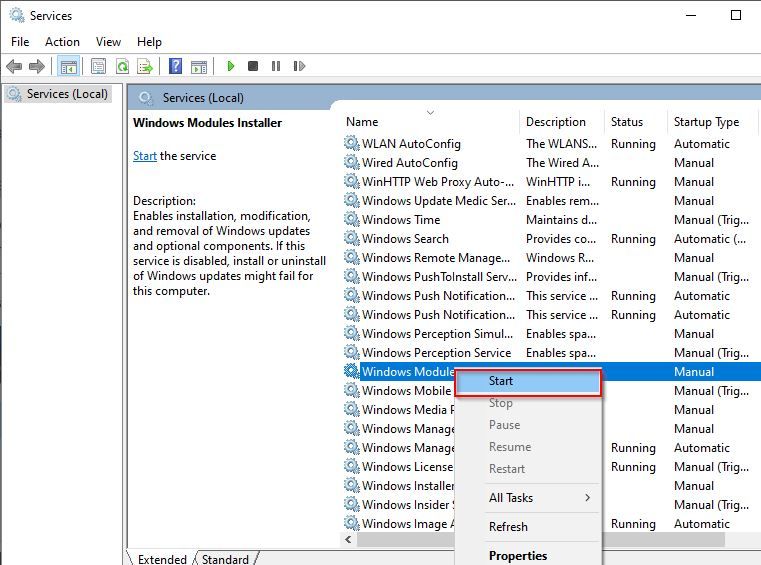Image resolution: width=761 pixels, height=565 pixels.
Task: Click the horizontal scrollbar left arrow
Action: [348, 539]
